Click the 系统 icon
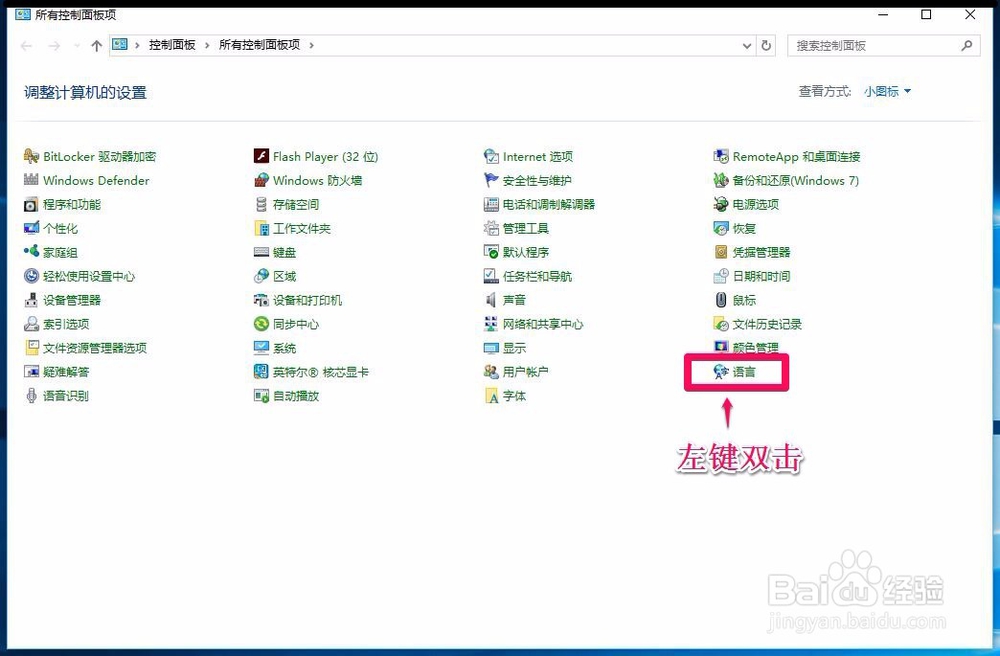This screenshot has width=1000, height=656. pos(261,348)
